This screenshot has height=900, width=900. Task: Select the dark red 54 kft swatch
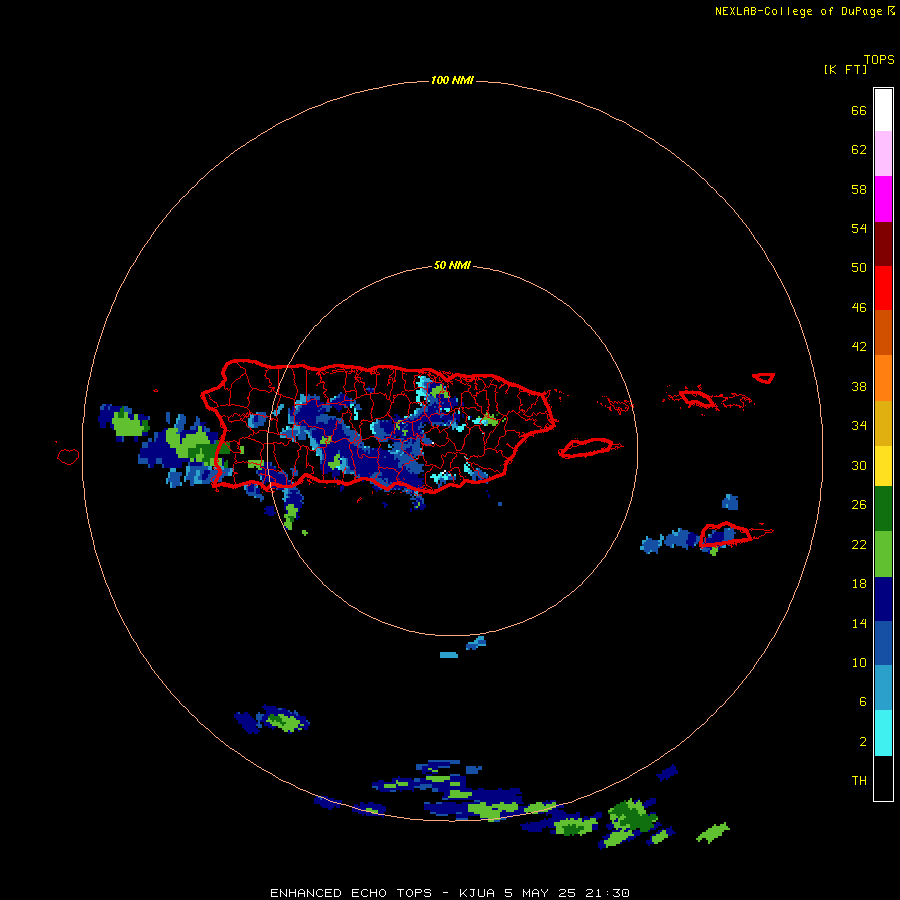(883, 243)
